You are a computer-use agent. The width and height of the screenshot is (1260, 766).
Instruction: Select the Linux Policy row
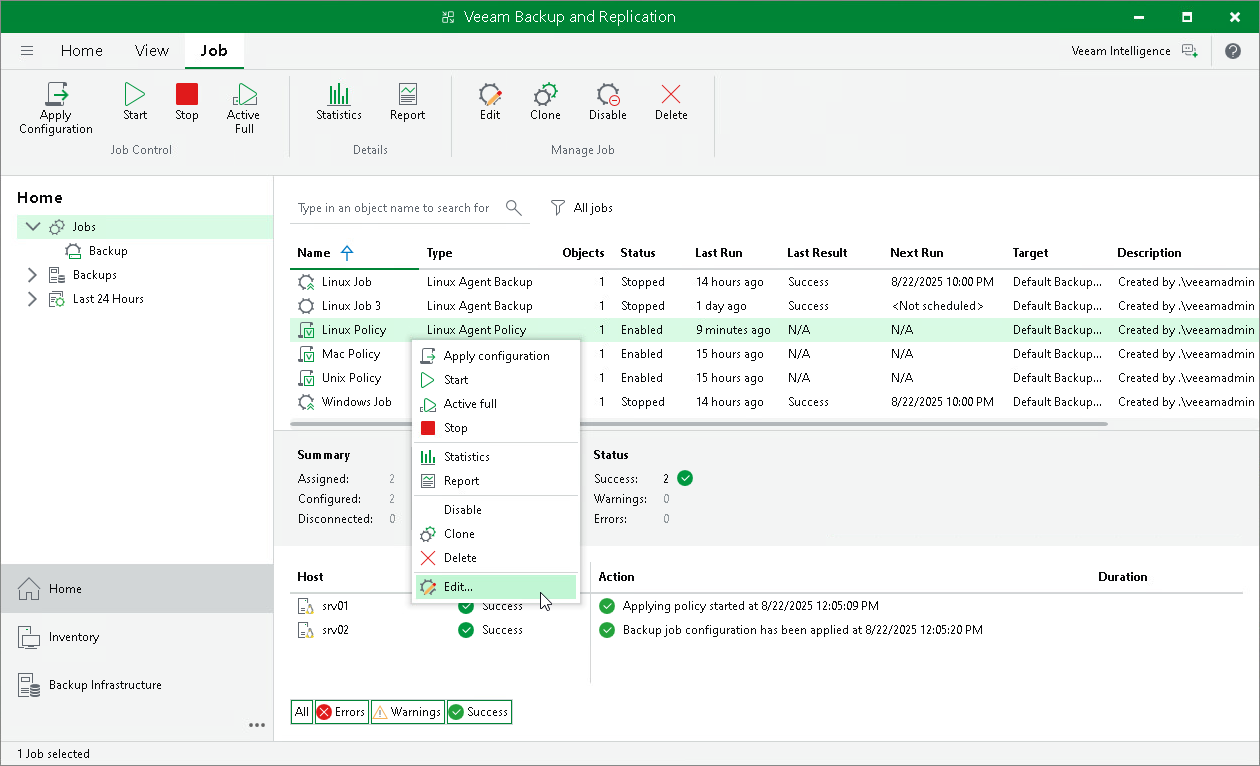point(775,330)
